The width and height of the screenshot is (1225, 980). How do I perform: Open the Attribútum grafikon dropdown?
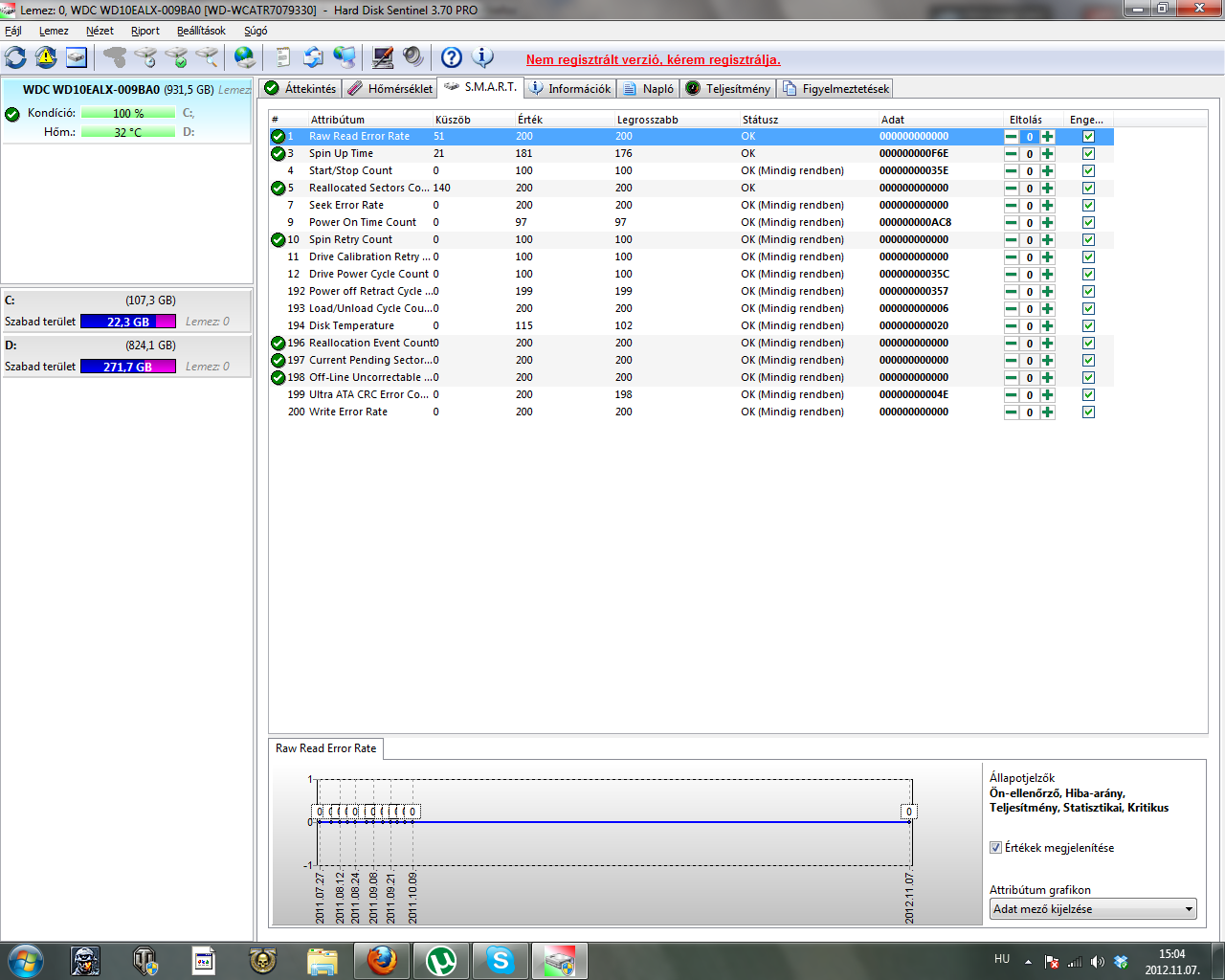pyautogui.click(x=1093, y=909)
